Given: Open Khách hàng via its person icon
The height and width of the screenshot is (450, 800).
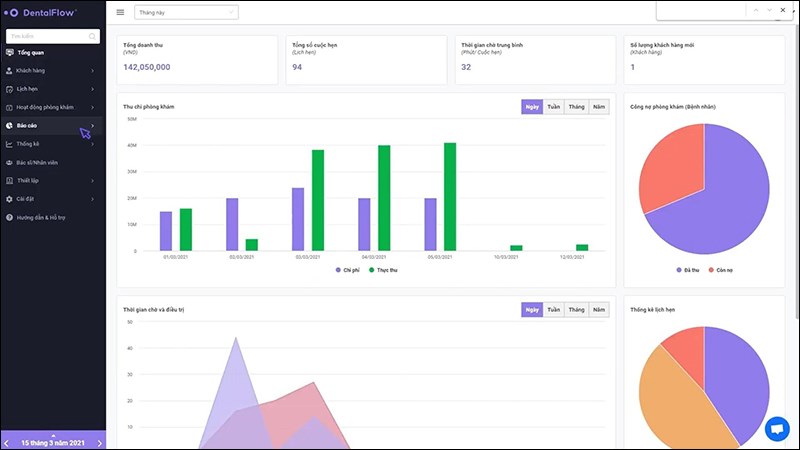Looking at the screenshot, I should click(x=9, y=70).
